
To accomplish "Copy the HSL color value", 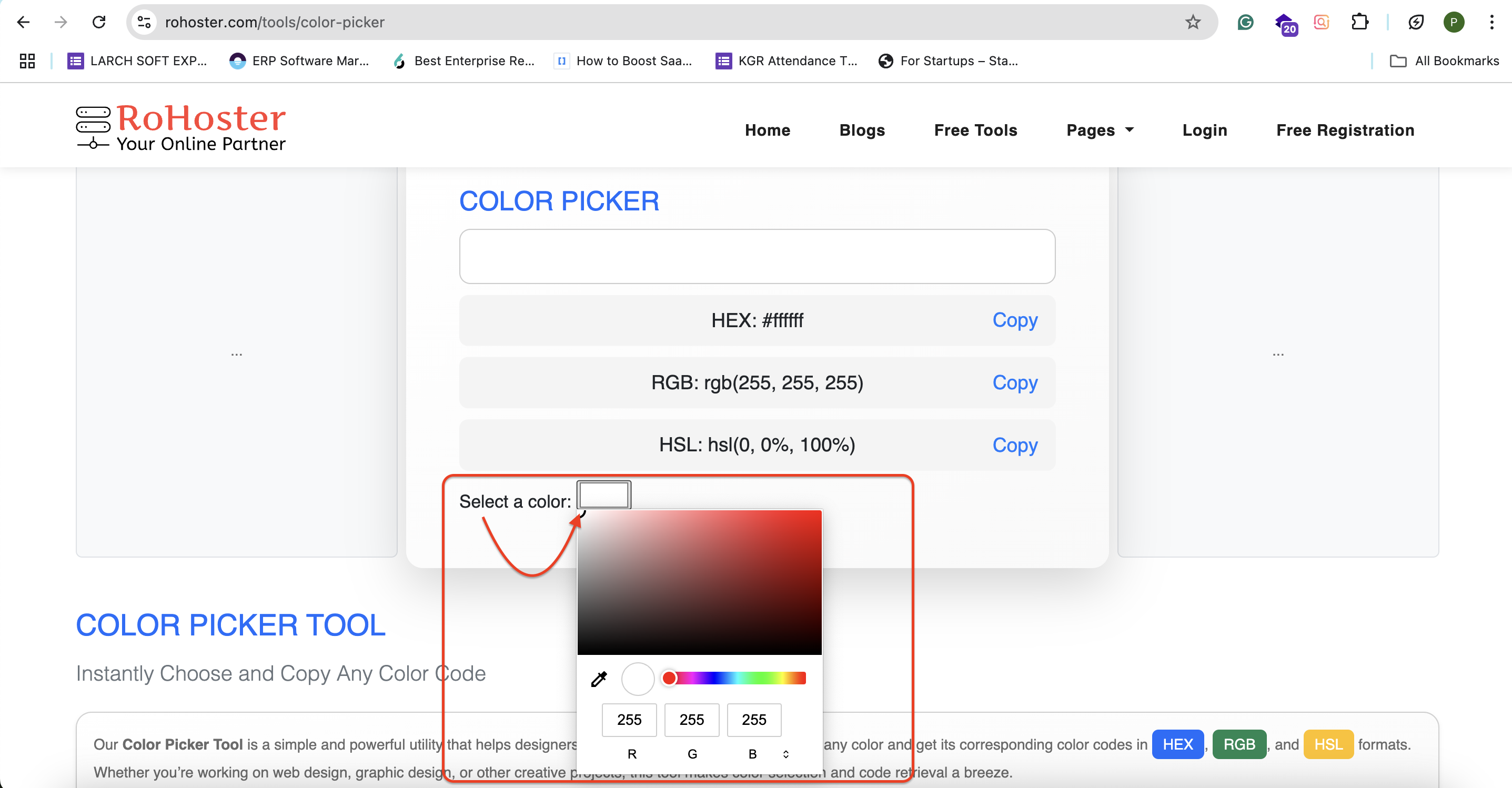I will point(1014,444).
